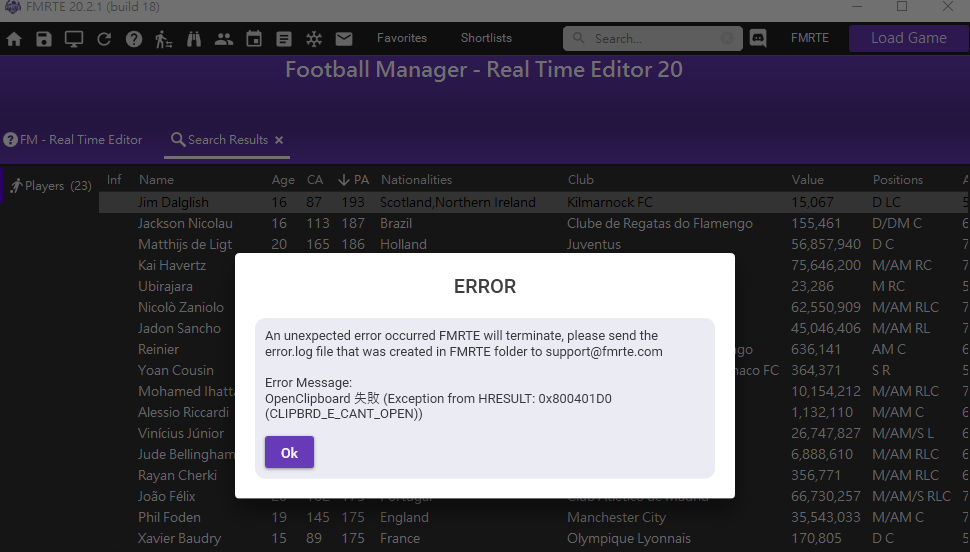Sort by the Name column header

click(x=157, y=180)
